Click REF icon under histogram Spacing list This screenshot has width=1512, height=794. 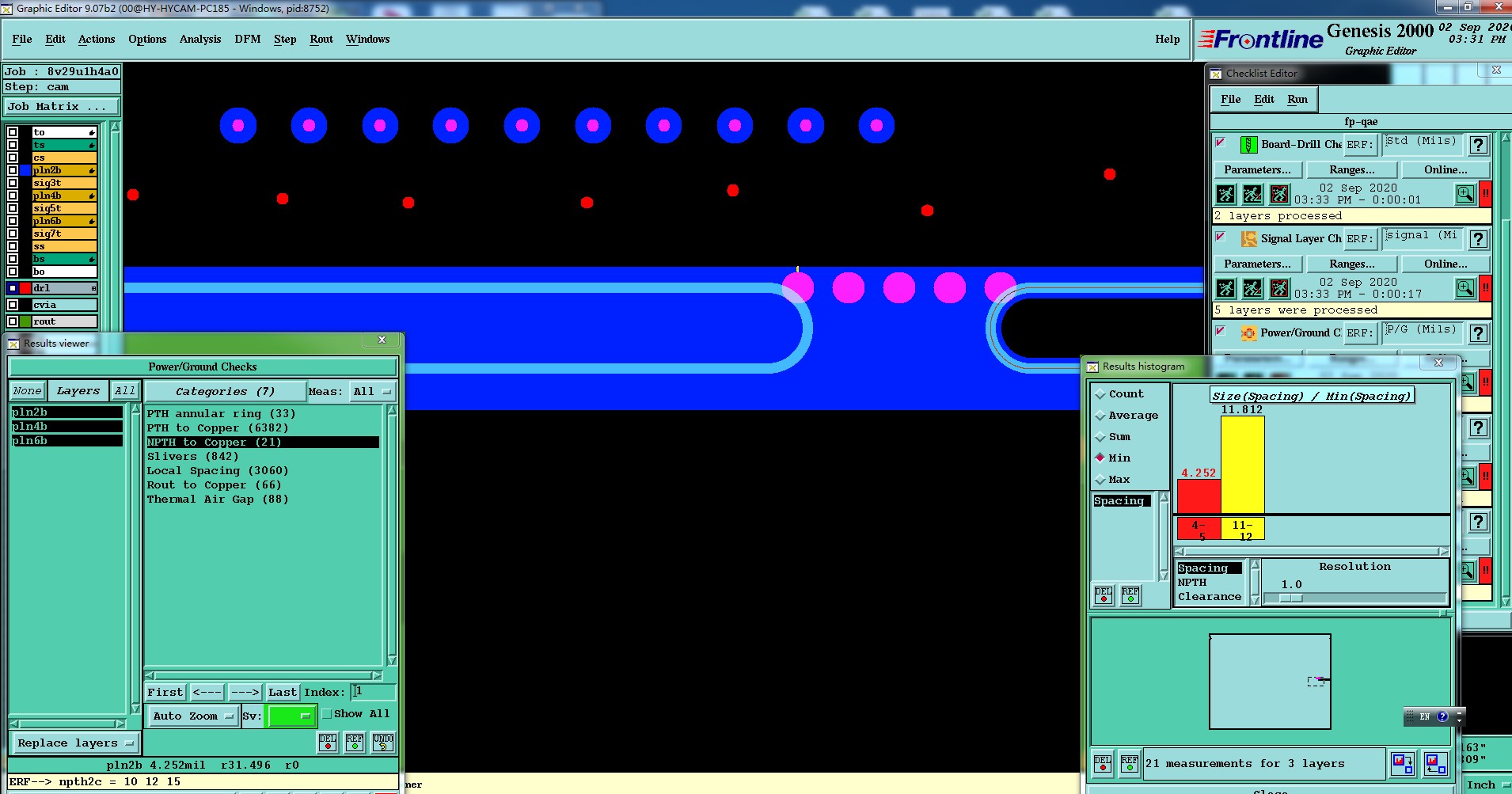(1130, 595)
